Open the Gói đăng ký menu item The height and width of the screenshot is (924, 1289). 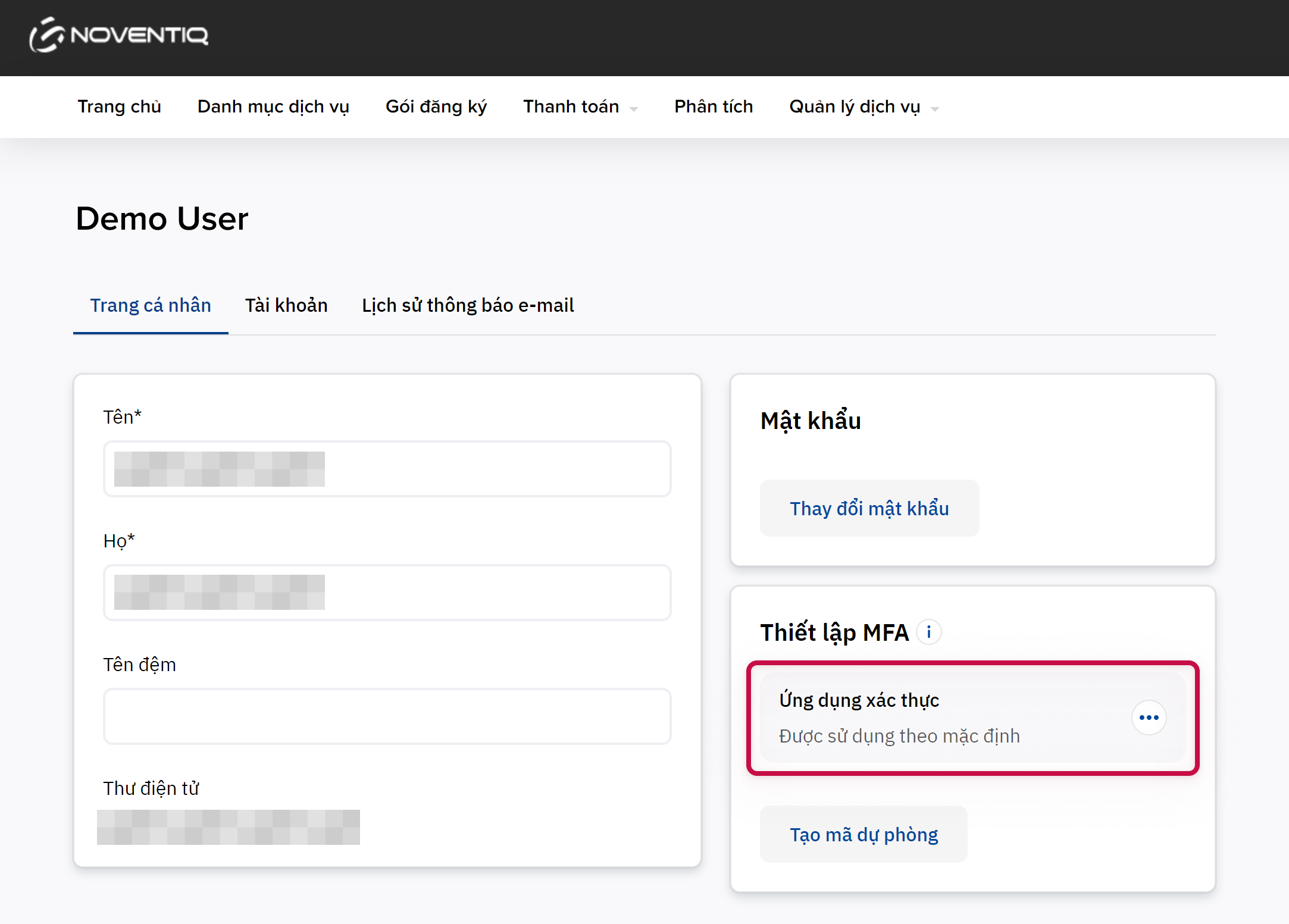click(436, 107)
